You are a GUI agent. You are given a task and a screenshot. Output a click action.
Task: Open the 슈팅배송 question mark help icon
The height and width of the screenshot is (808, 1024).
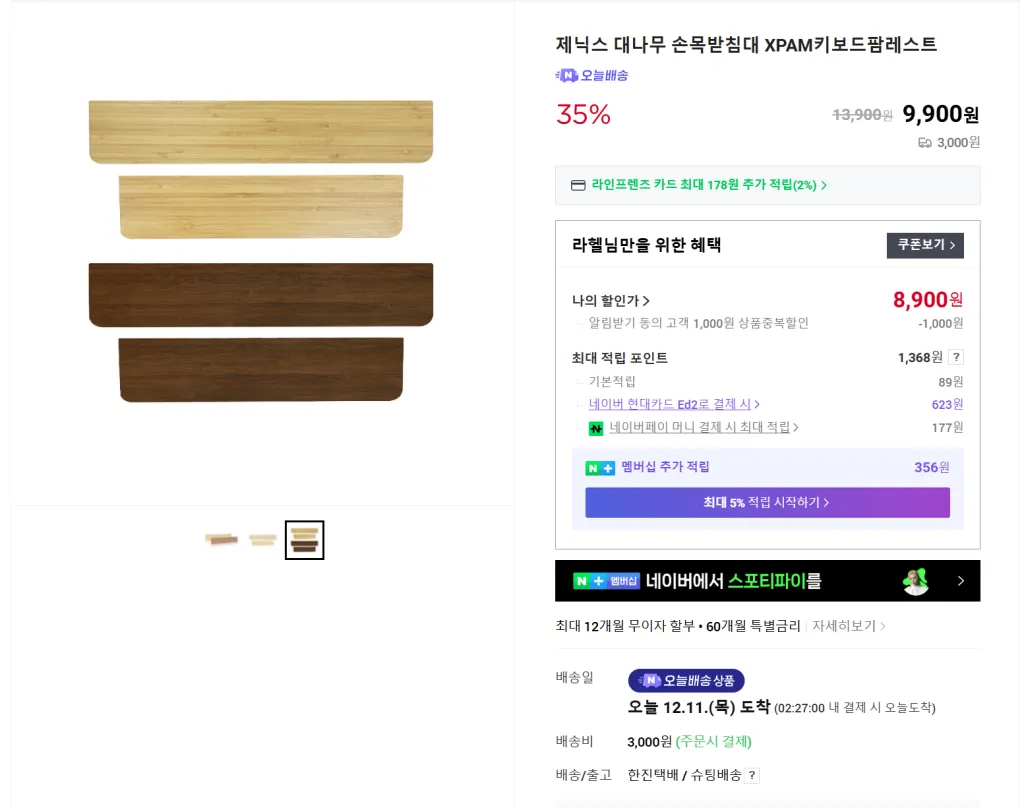click(x=750, y=774)
